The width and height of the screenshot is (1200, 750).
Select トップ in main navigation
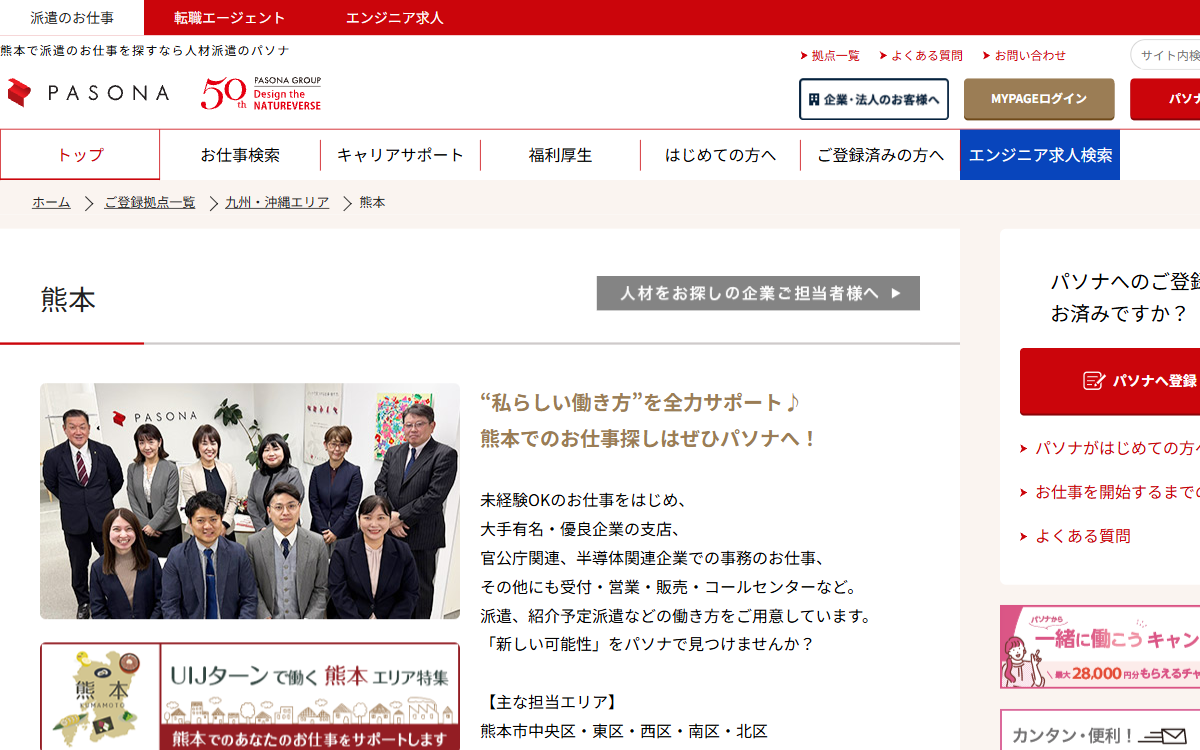(x=80, y=155)
